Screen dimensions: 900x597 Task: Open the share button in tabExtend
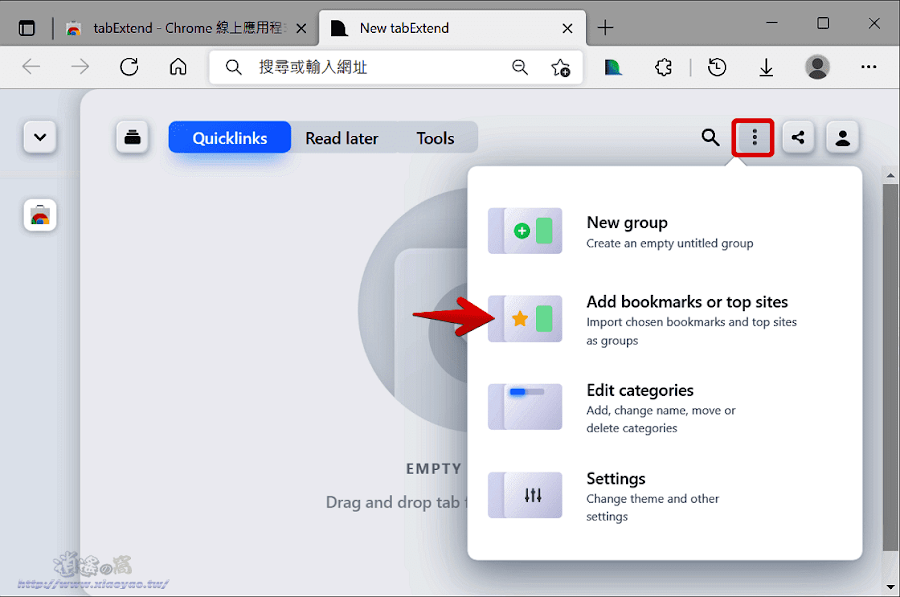[x=798, y=137]
